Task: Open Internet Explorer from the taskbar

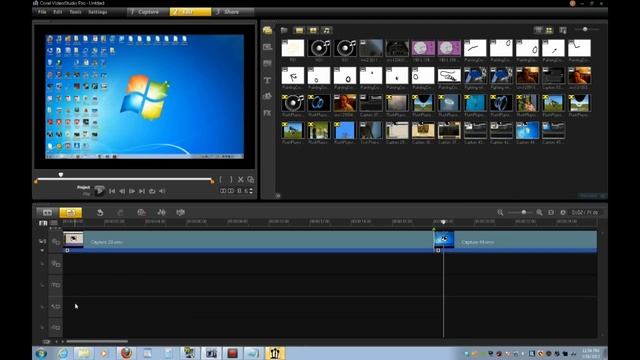Action: pyautogui.click(x=62, y=353)
